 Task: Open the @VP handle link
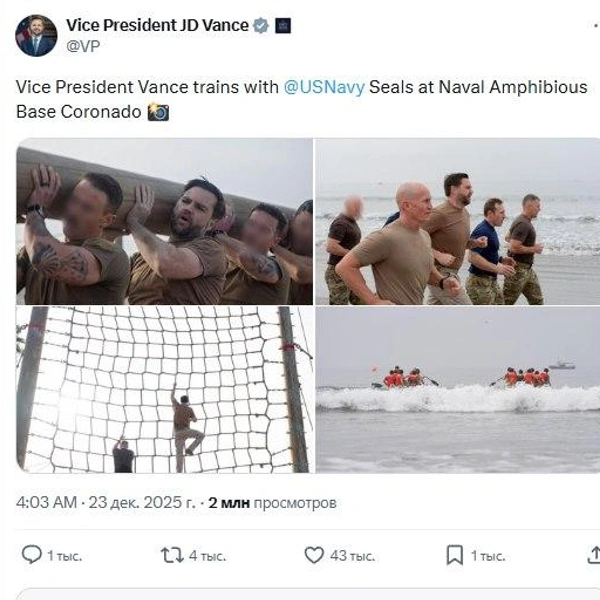[x=83, y=46]
